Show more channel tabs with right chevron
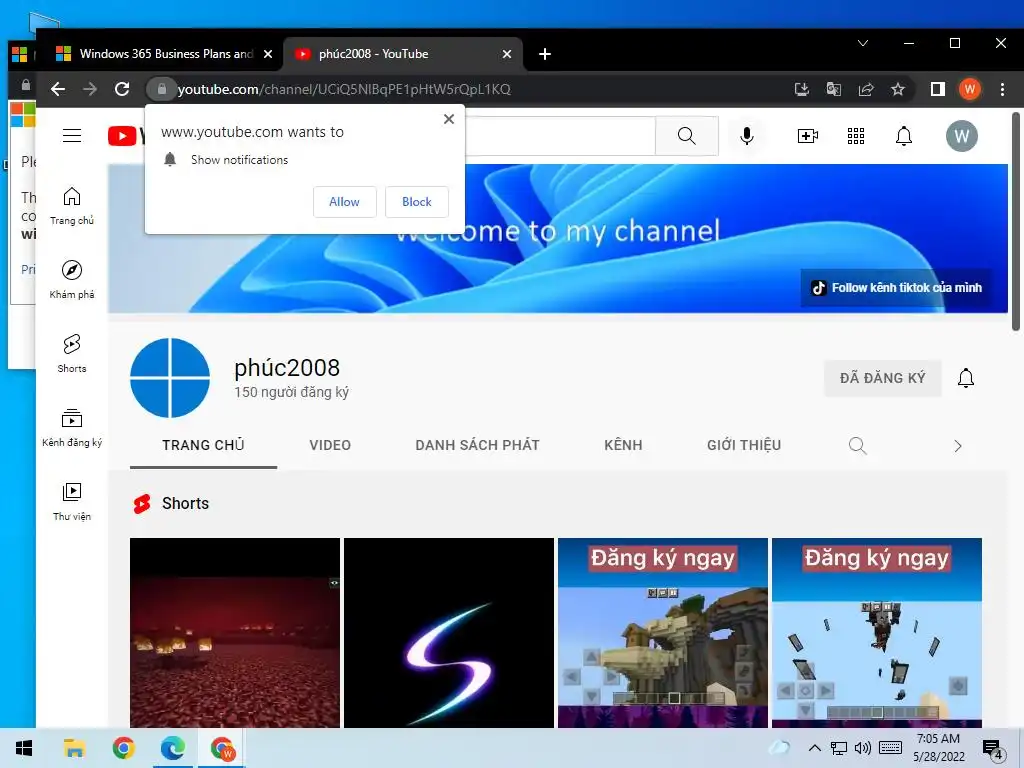Viewport: 1024px width, 768px height. tap(957, 445)
